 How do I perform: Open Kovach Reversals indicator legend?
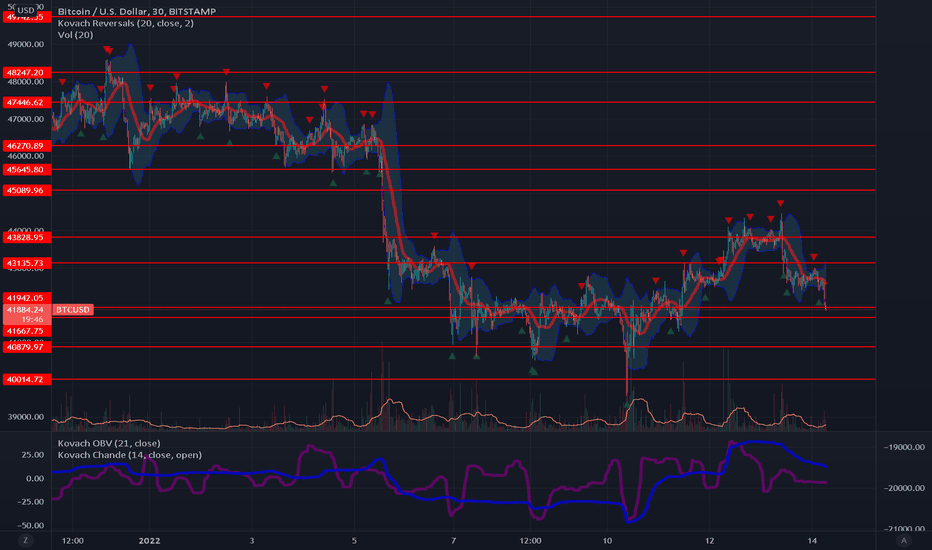[125, 23]
